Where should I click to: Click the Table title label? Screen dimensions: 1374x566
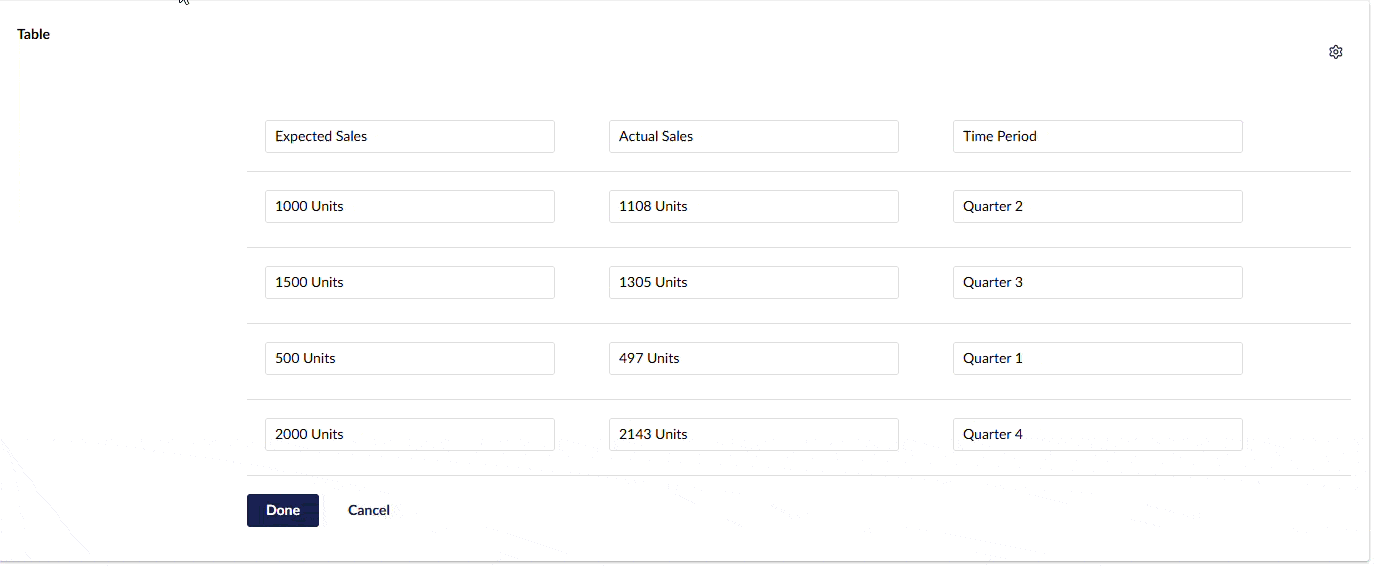click(33, 34)
